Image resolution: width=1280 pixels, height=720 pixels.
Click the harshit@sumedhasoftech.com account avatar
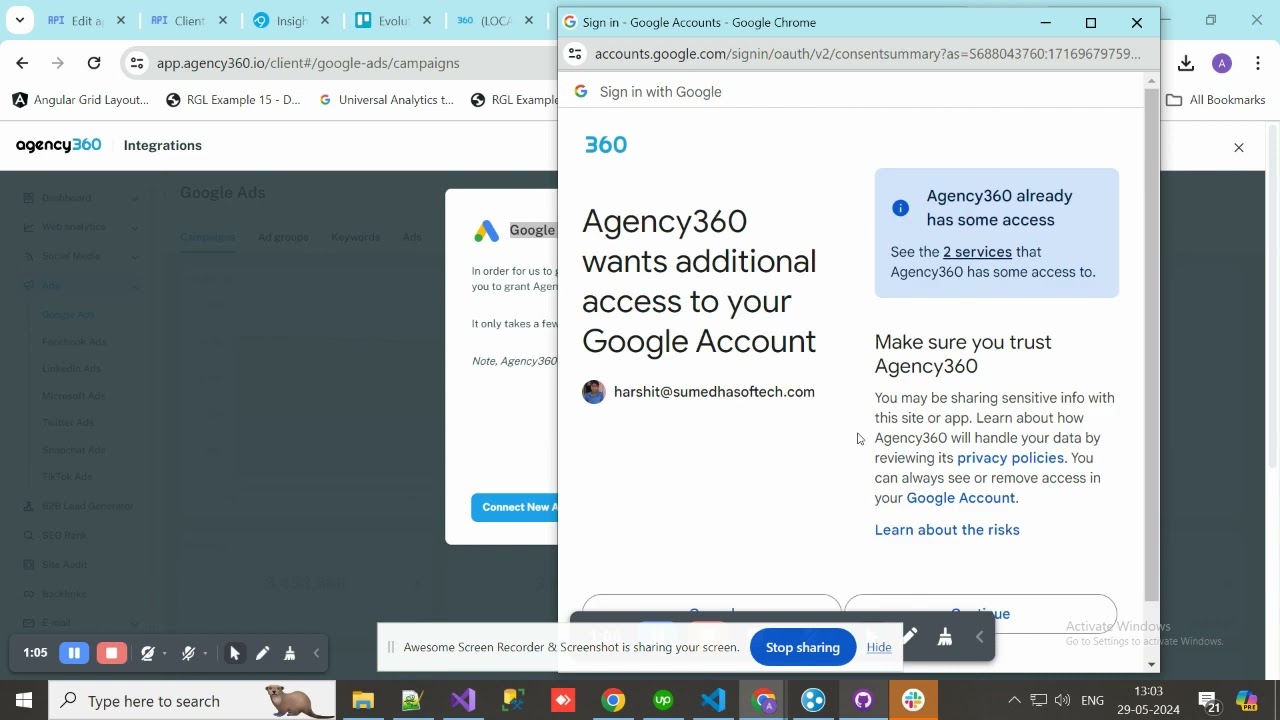(594, 392)
